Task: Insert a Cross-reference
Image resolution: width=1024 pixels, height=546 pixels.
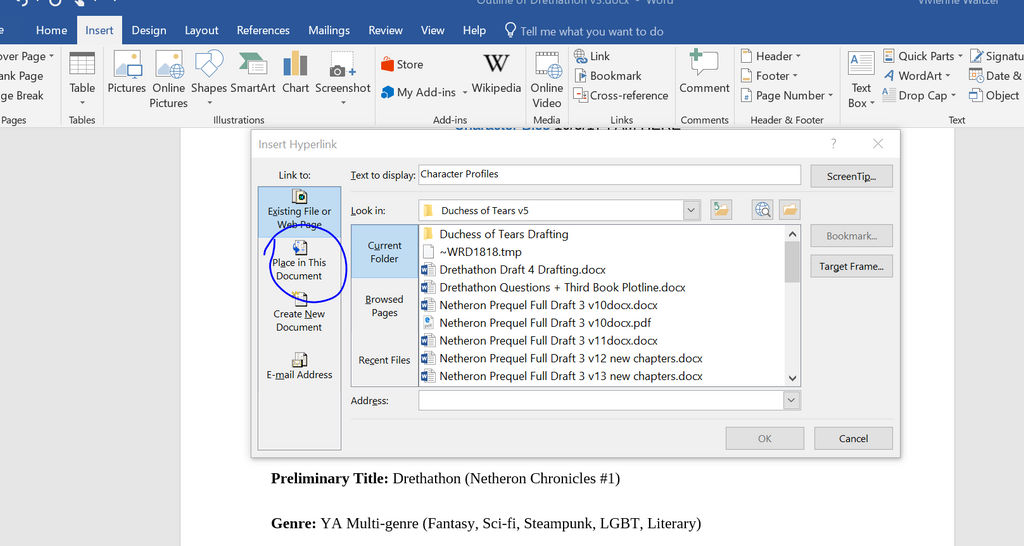Action: point(621,95)
